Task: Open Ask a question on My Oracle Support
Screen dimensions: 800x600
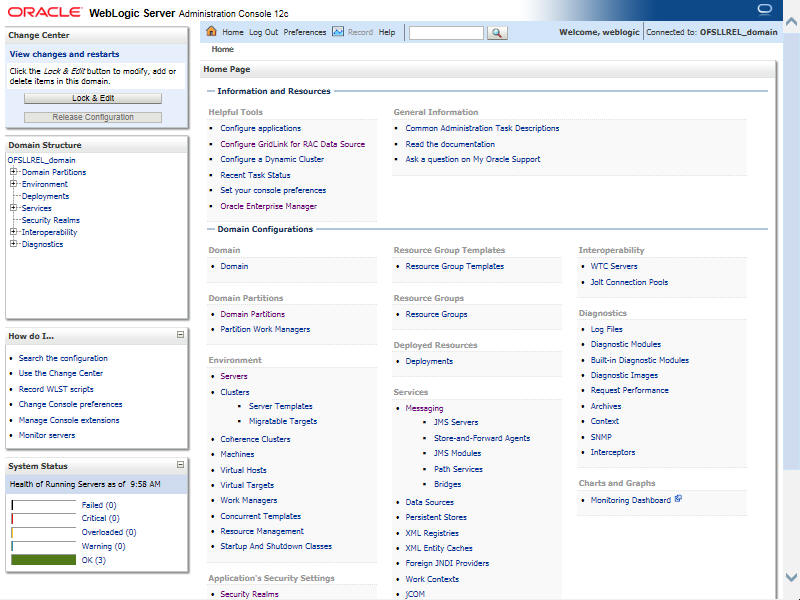Action: (x=473, y=159)
